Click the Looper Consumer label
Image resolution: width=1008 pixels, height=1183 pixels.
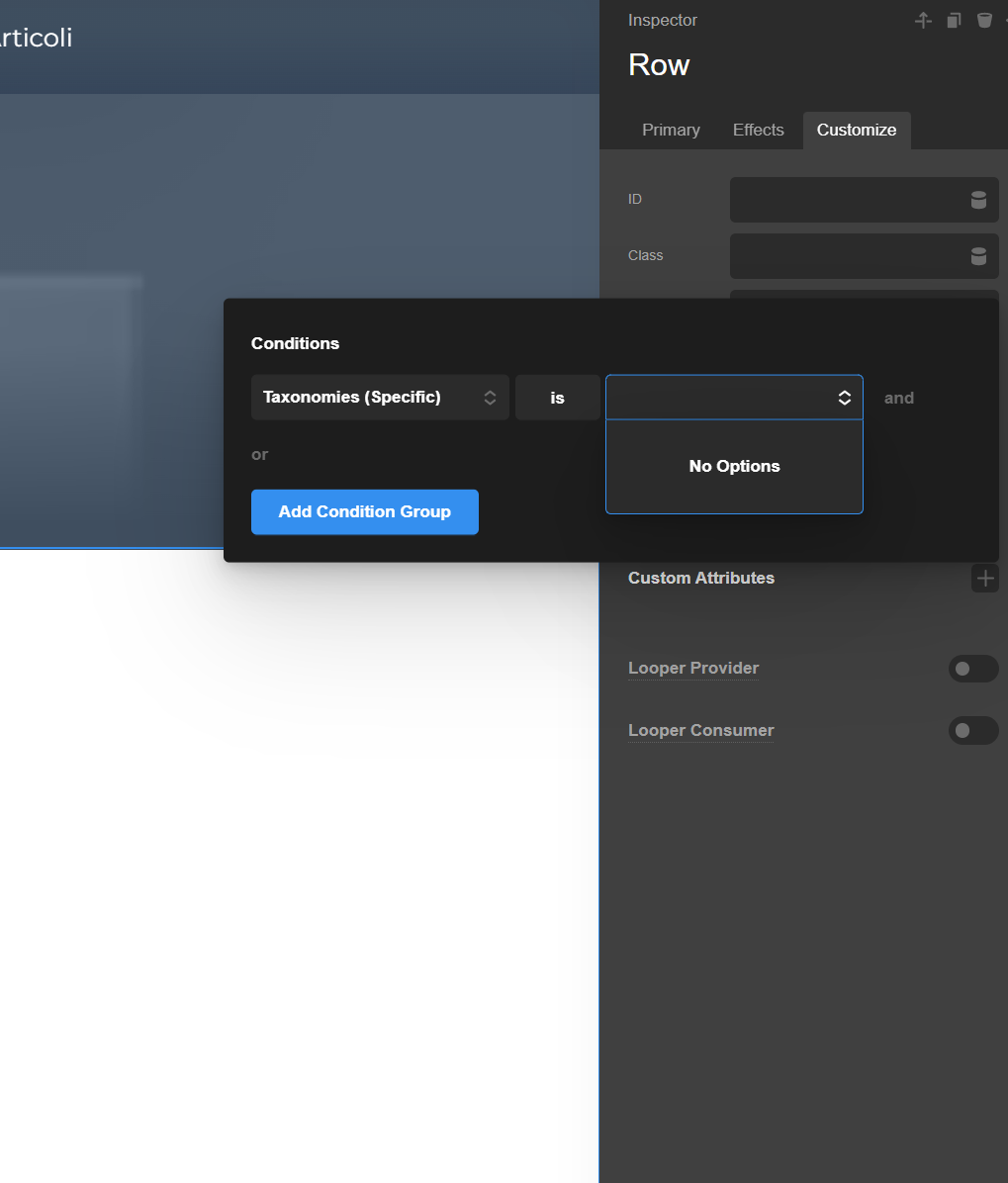700,731
